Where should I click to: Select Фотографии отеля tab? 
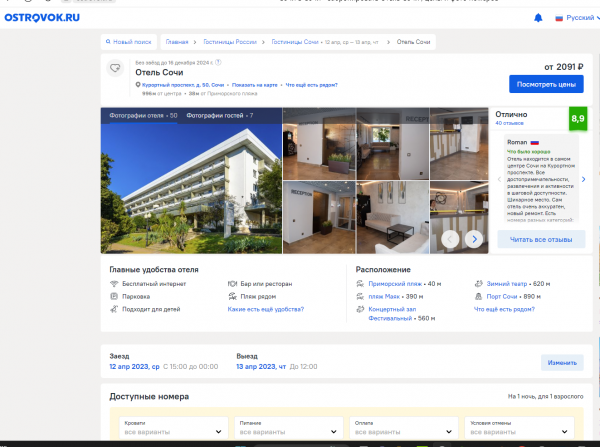142,115
